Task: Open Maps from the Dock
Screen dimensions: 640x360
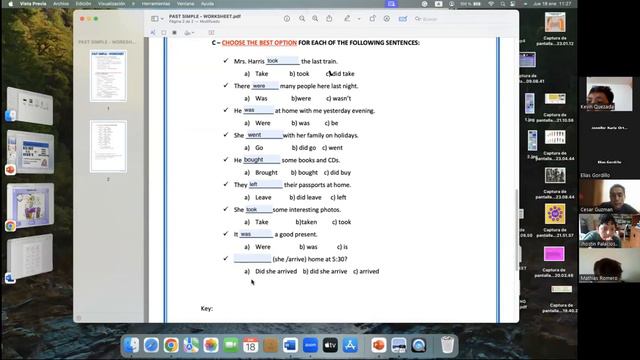Action: click(191, 345)
